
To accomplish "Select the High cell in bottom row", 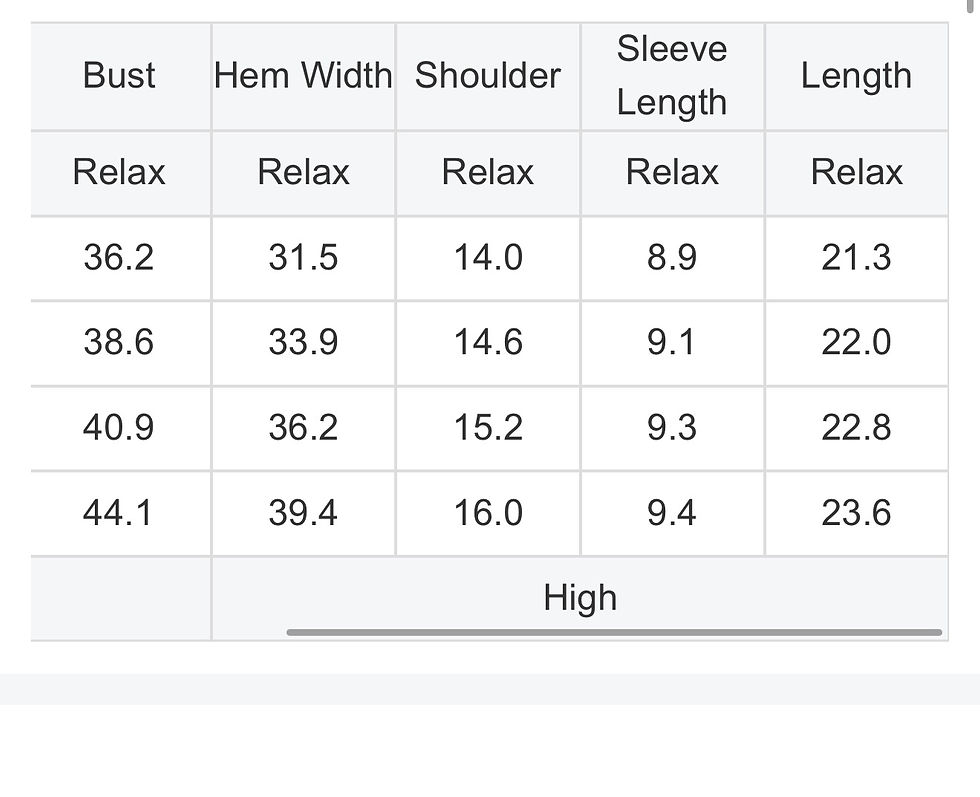I will [x=580, y=598].
